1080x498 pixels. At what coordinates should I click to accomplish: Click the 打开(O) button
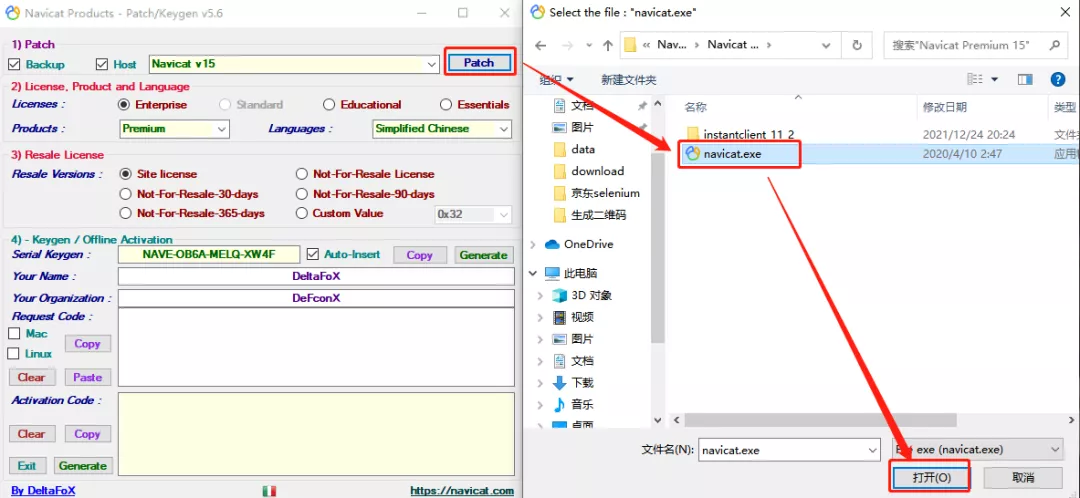[931, 477]
